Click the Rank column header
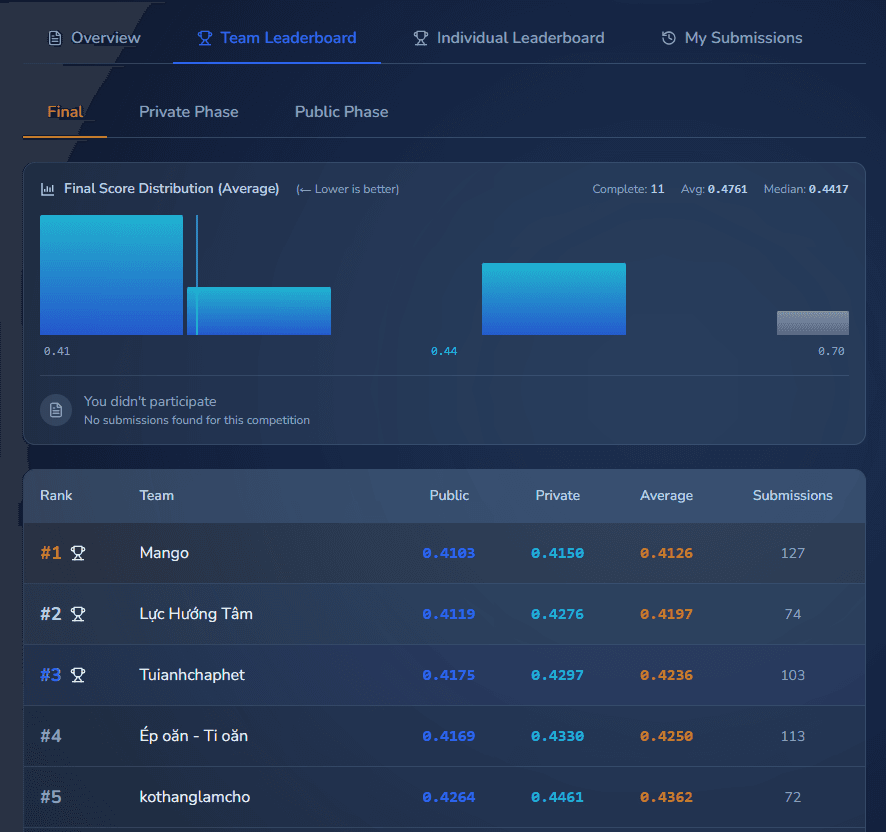Screen dimensions: 886x832 (56, 496)
